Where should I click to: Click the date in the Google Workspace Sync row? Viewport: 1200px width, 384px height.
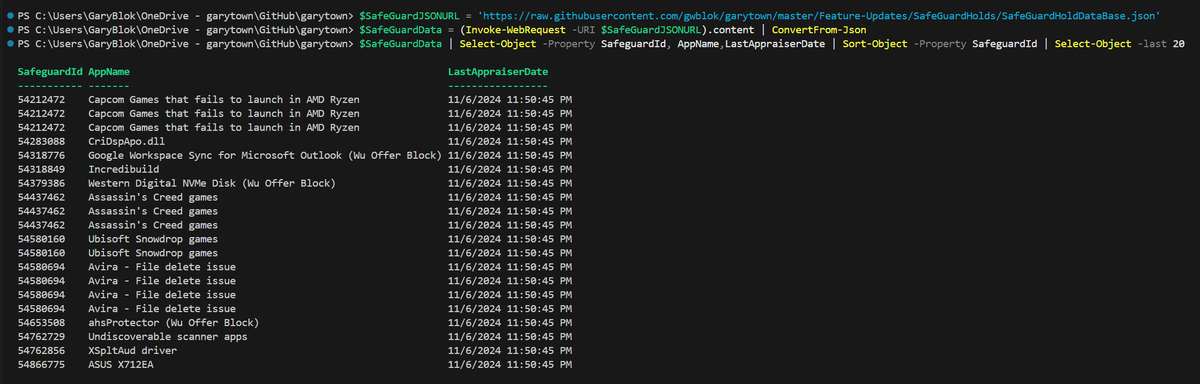[511, 156]
